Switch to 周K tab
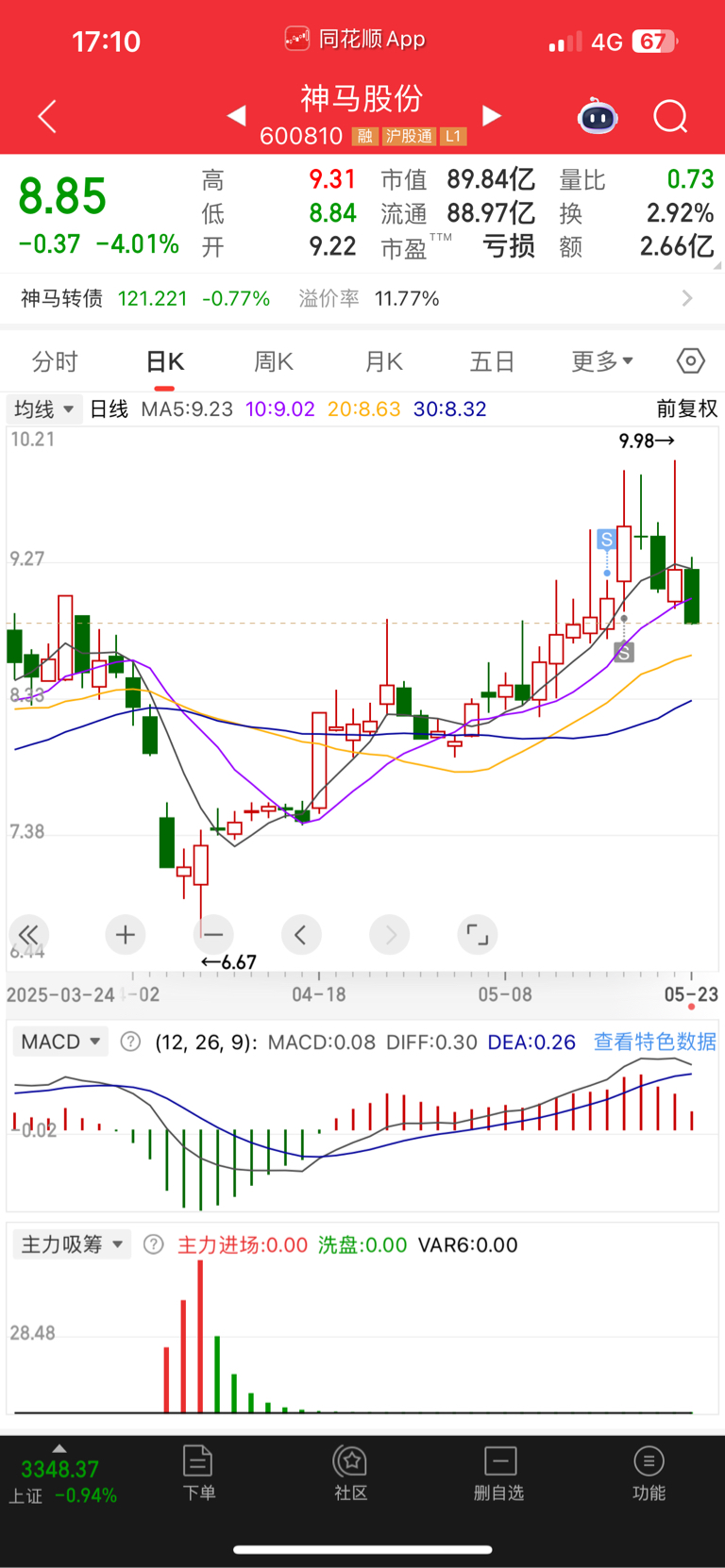 tap(274, 361)
